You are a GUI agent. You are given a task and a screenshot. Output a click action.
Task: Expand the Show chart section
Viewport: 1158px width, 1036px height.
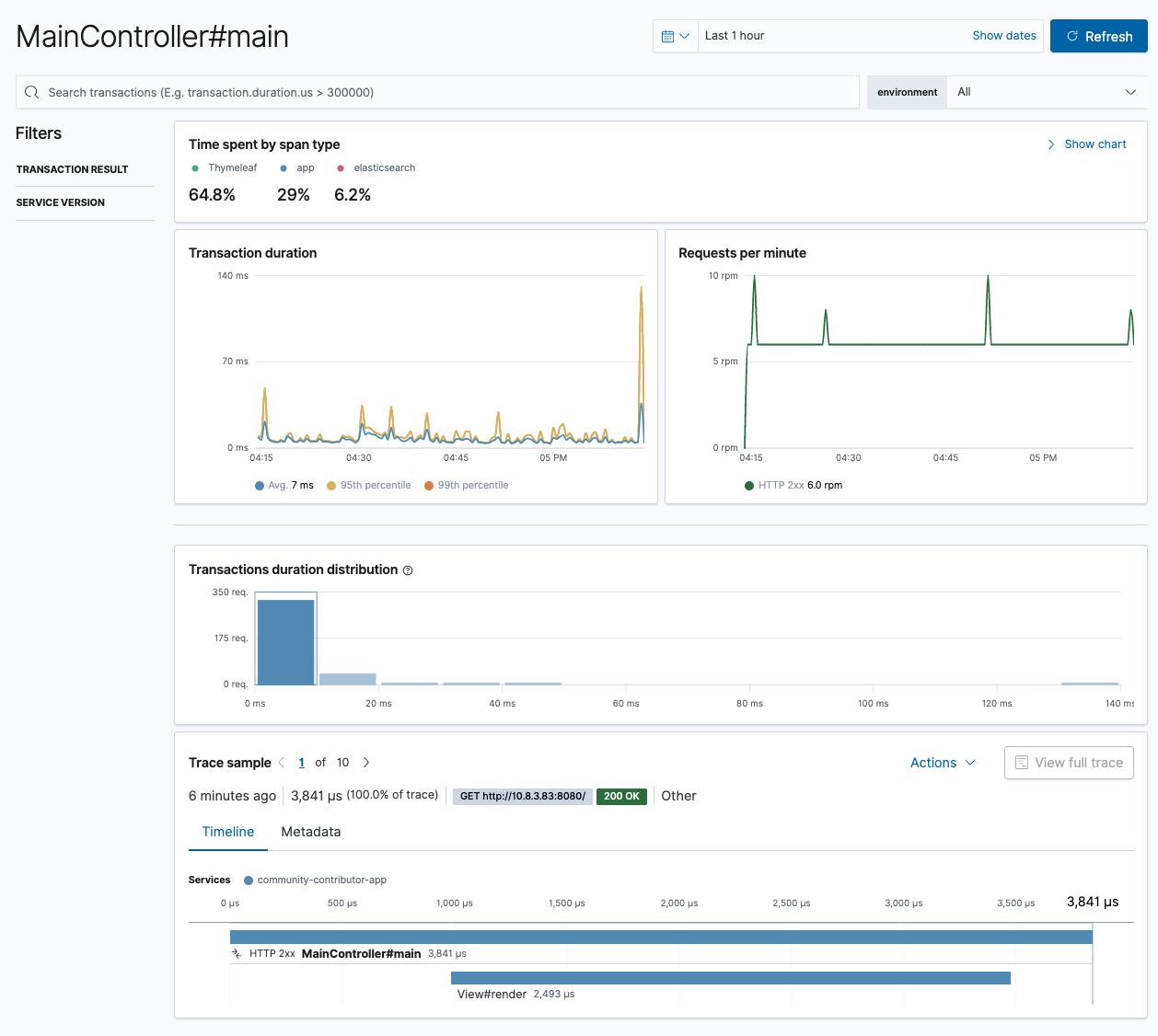click(x=1087, y=144)
